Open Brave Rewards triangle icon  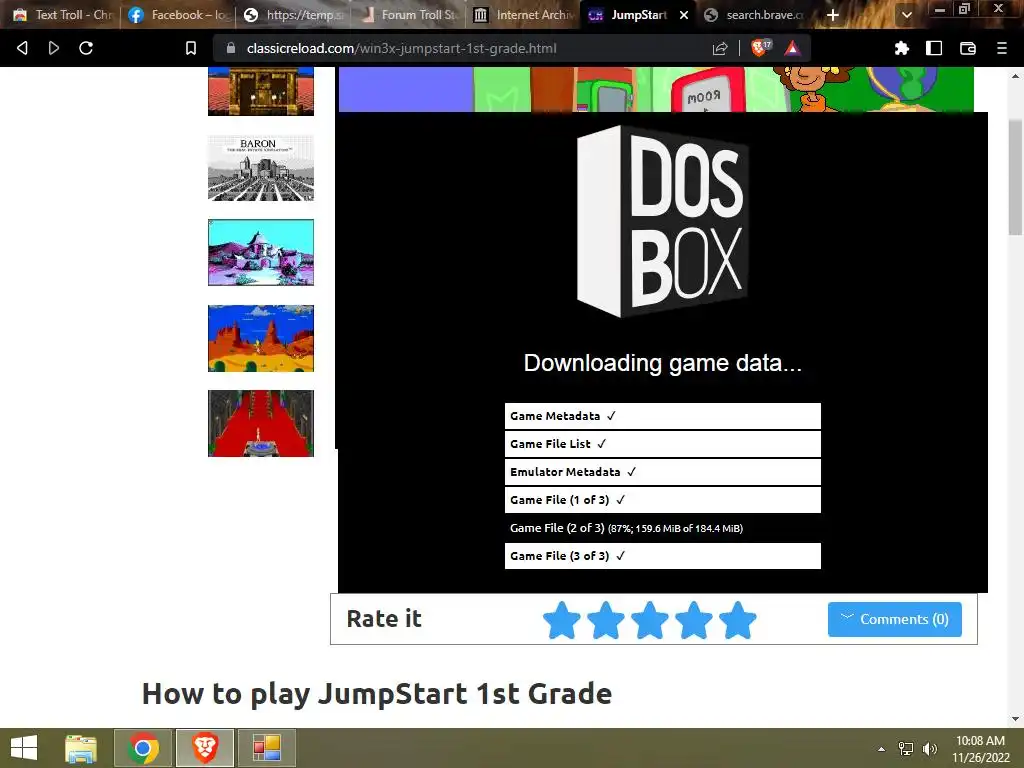(792, 48)
